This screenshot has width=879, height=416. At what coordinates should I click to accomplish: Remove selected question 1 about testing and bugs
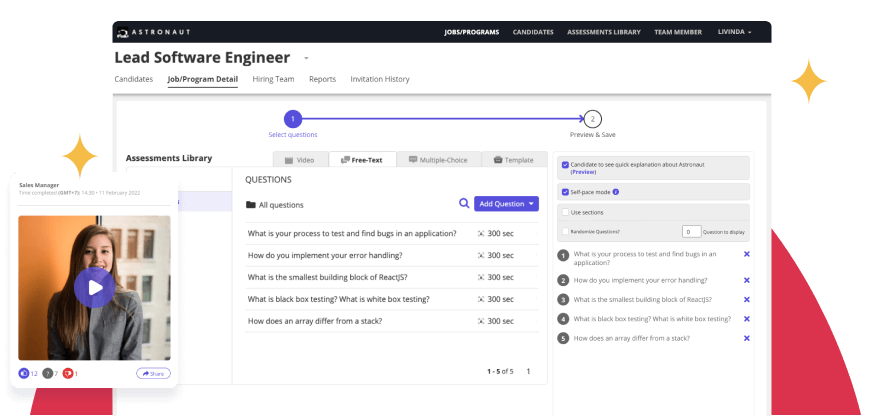(747, 254)
